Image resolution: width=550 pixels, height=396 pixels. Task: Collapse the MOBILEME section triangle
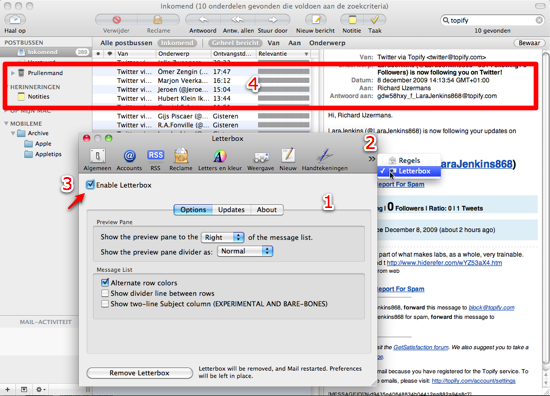tap(6, 123)
